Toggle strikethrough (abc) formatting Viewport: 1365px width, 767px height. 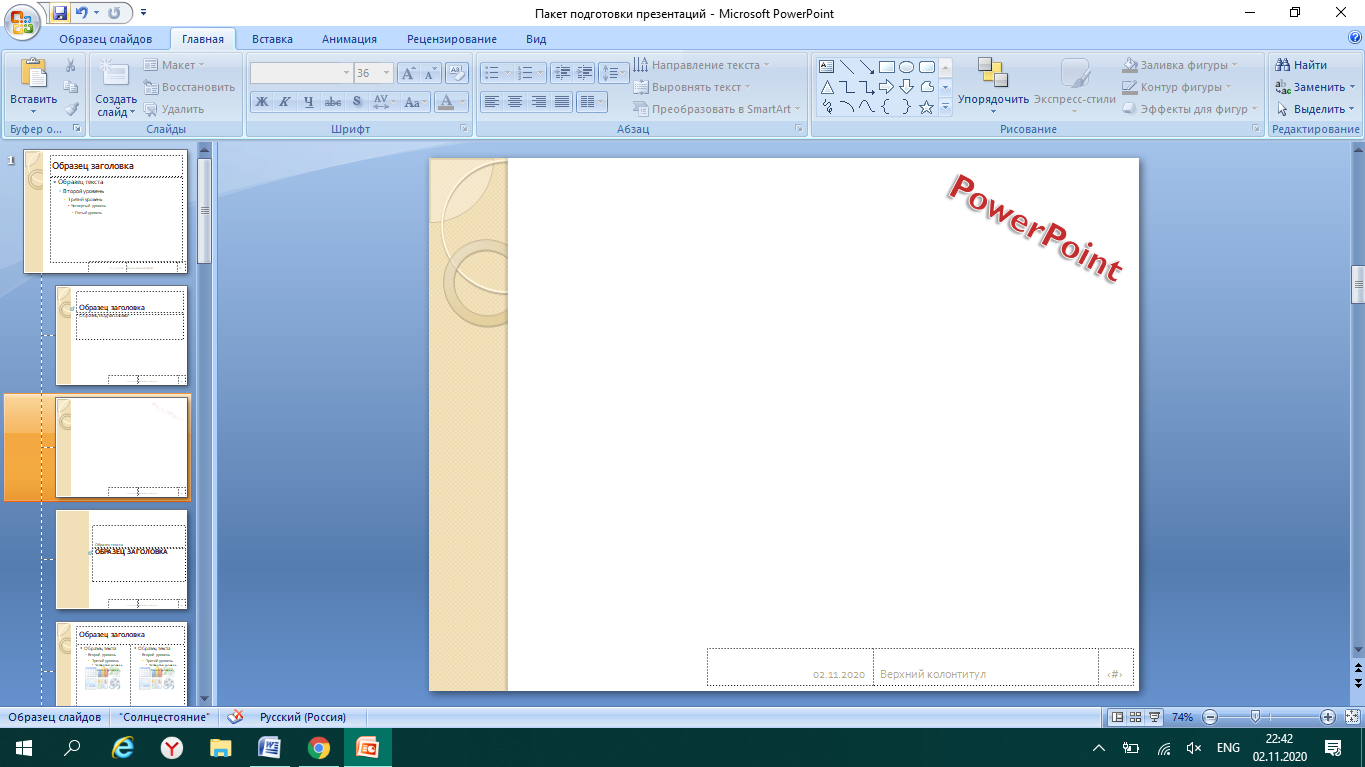tap(333, 102)
